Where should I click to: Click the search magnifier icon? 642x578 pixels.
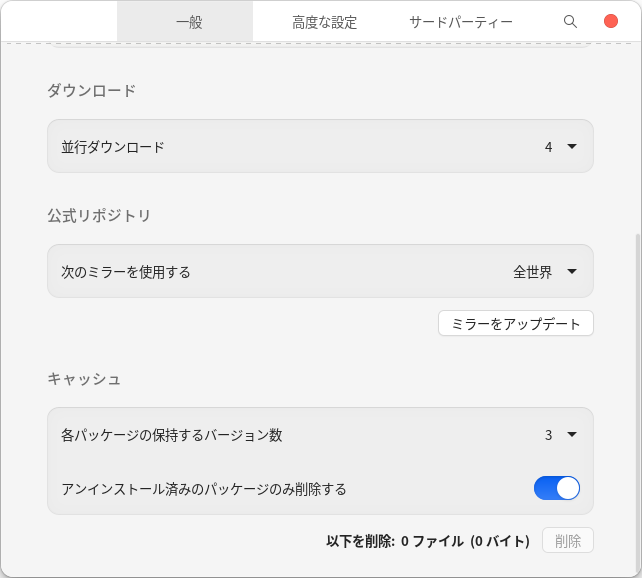click(570, 21)
